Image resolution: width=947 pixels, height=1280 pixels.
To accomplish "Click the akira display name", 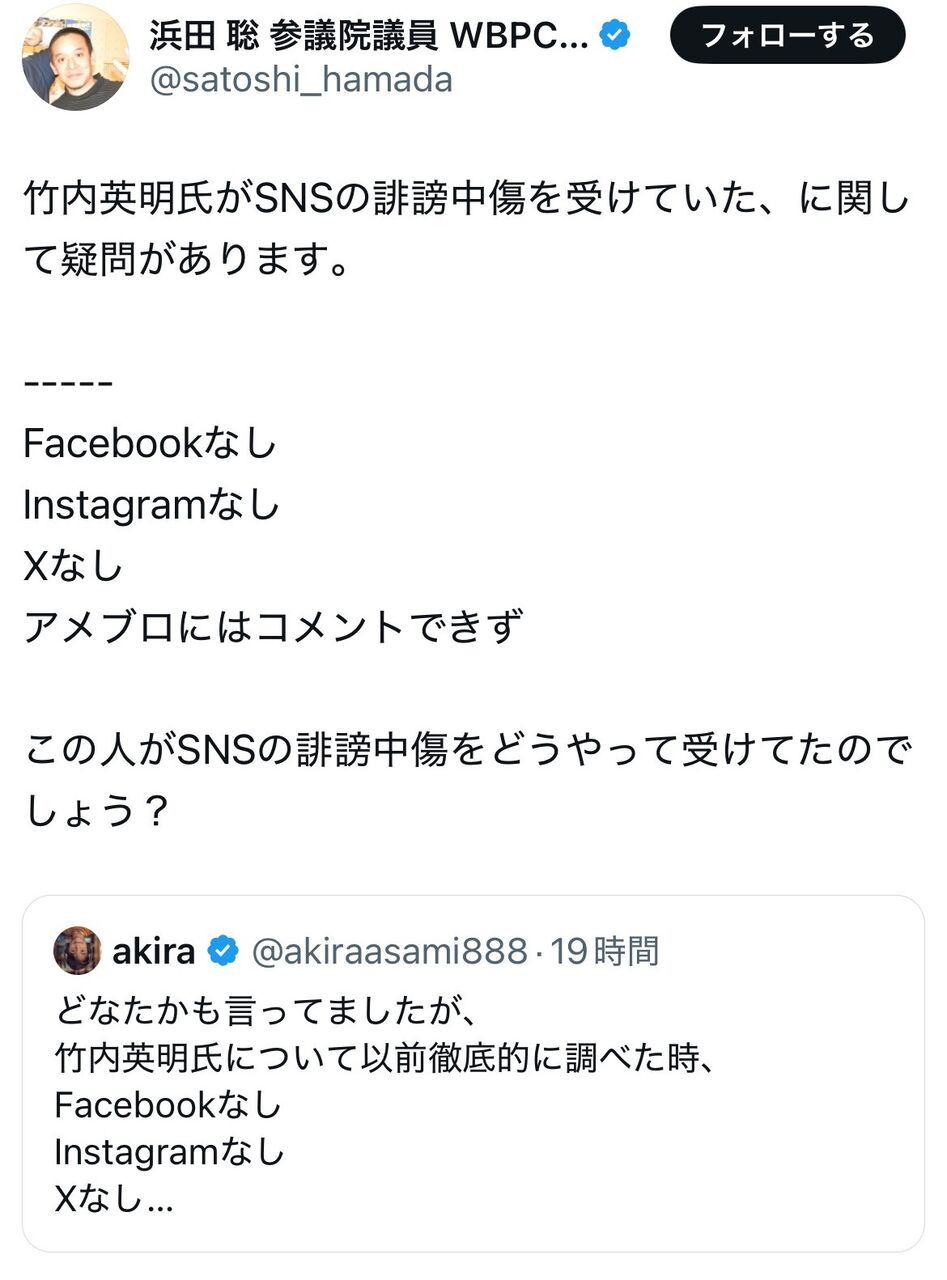I will (153, 951).
